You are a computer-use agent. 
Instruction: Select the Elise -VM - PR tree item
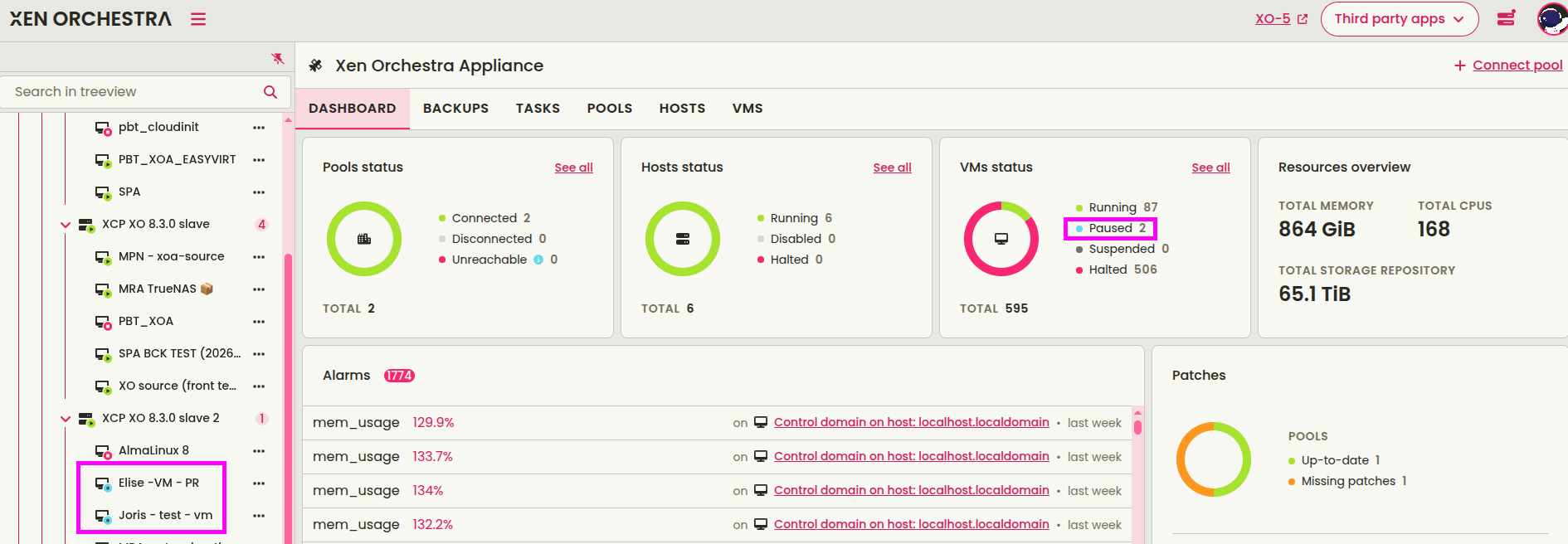pos(158,483)
